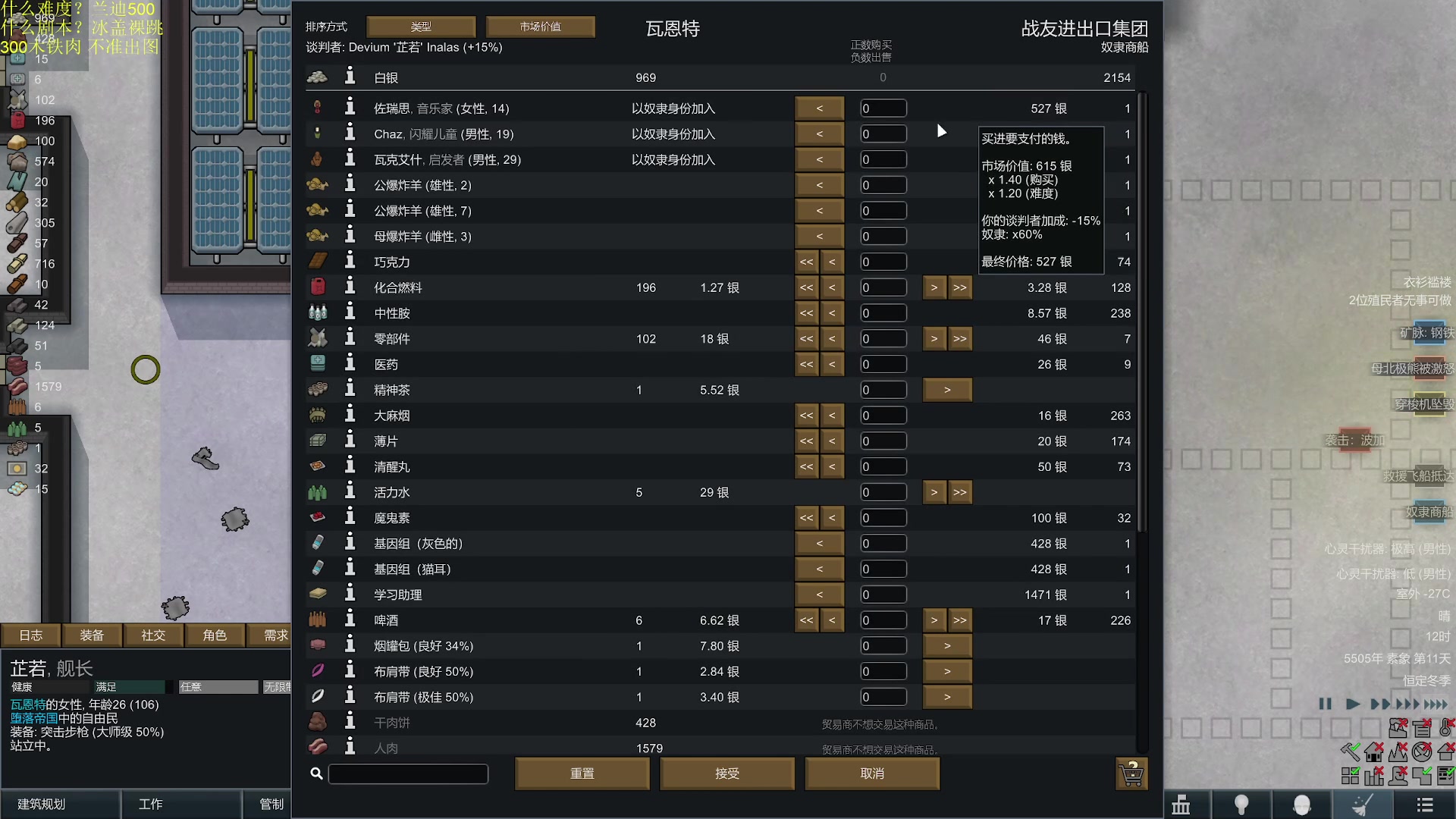Image resolution: width=1456 pixels, height=819 pixels.
Task: Open info icon for 白银 row
Action: (350, 77)
